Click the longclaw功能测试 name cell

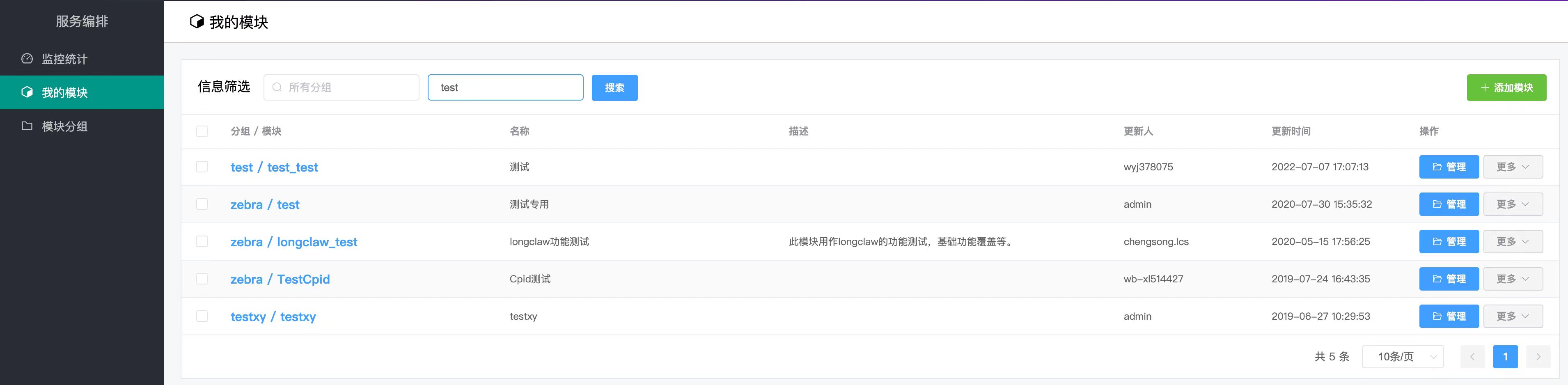pyautogui.click(x=549, y=242)
